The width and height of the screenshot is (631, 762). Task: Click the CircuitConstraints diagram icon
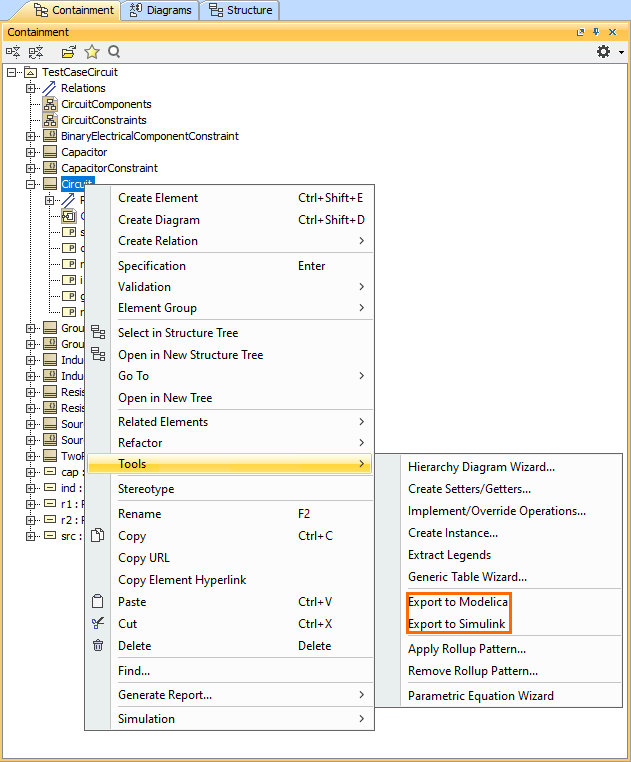(x=50, y=120)
